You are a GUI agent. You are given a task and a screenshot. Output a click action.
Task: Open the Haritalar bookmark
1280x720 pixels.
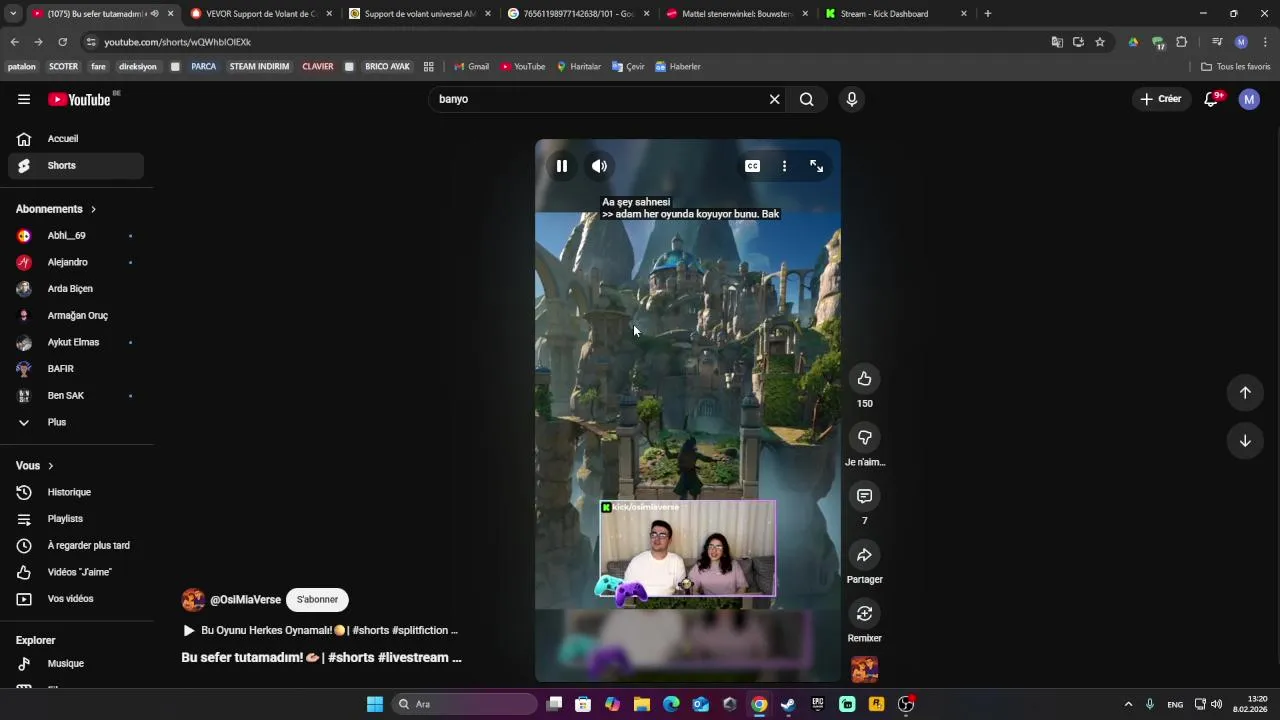[579, 67]
